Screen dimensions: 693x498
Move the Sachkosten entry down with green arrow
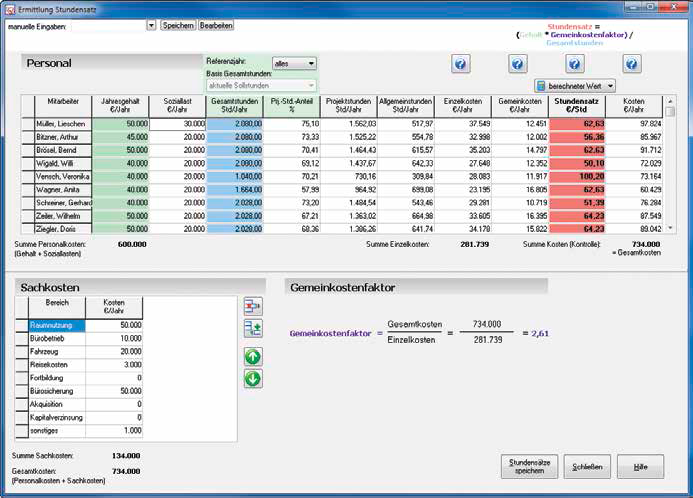[253, 379]
